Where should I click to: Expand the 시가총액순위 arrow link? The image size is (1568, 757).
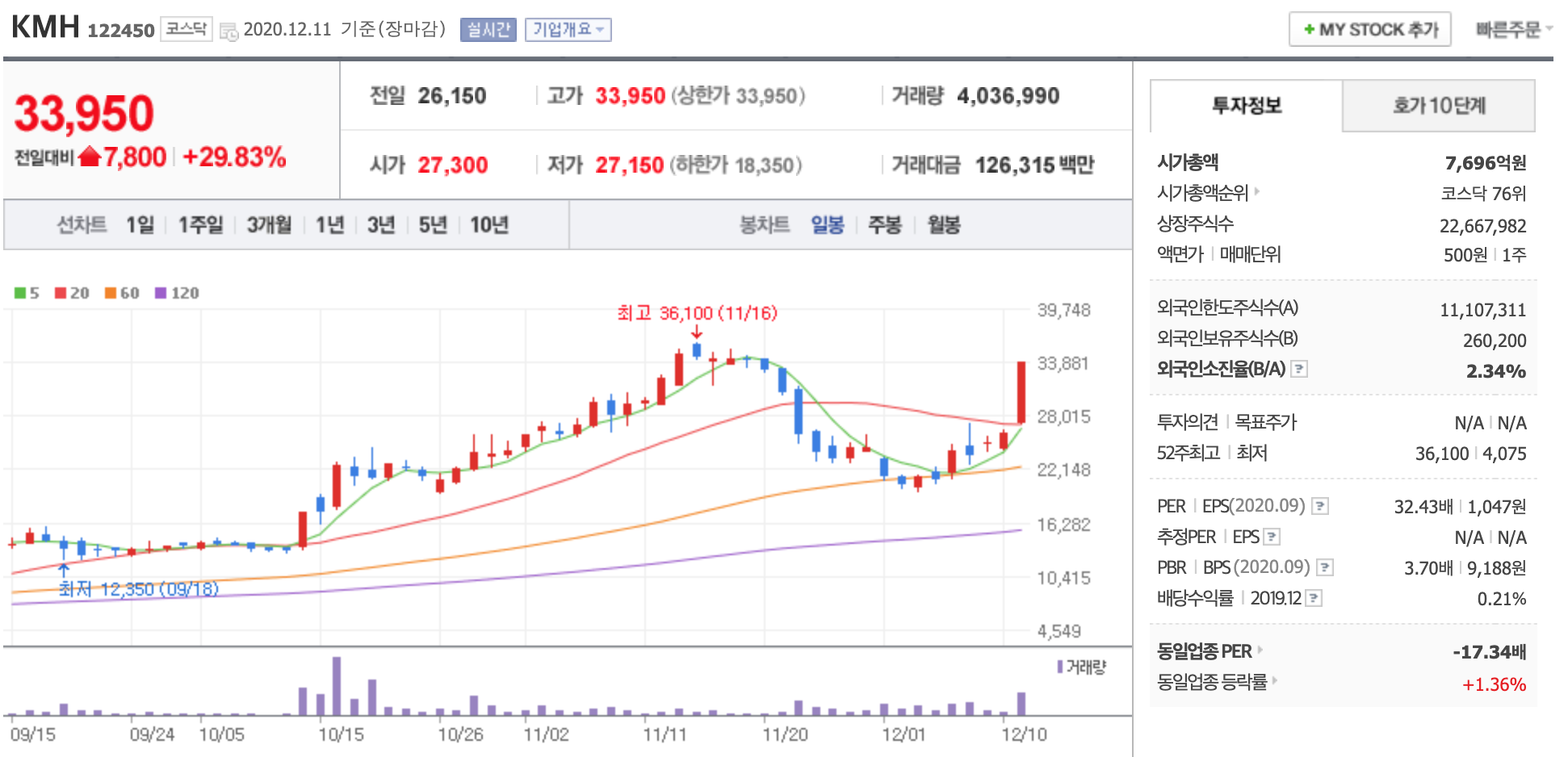(x=1257, y=192)
